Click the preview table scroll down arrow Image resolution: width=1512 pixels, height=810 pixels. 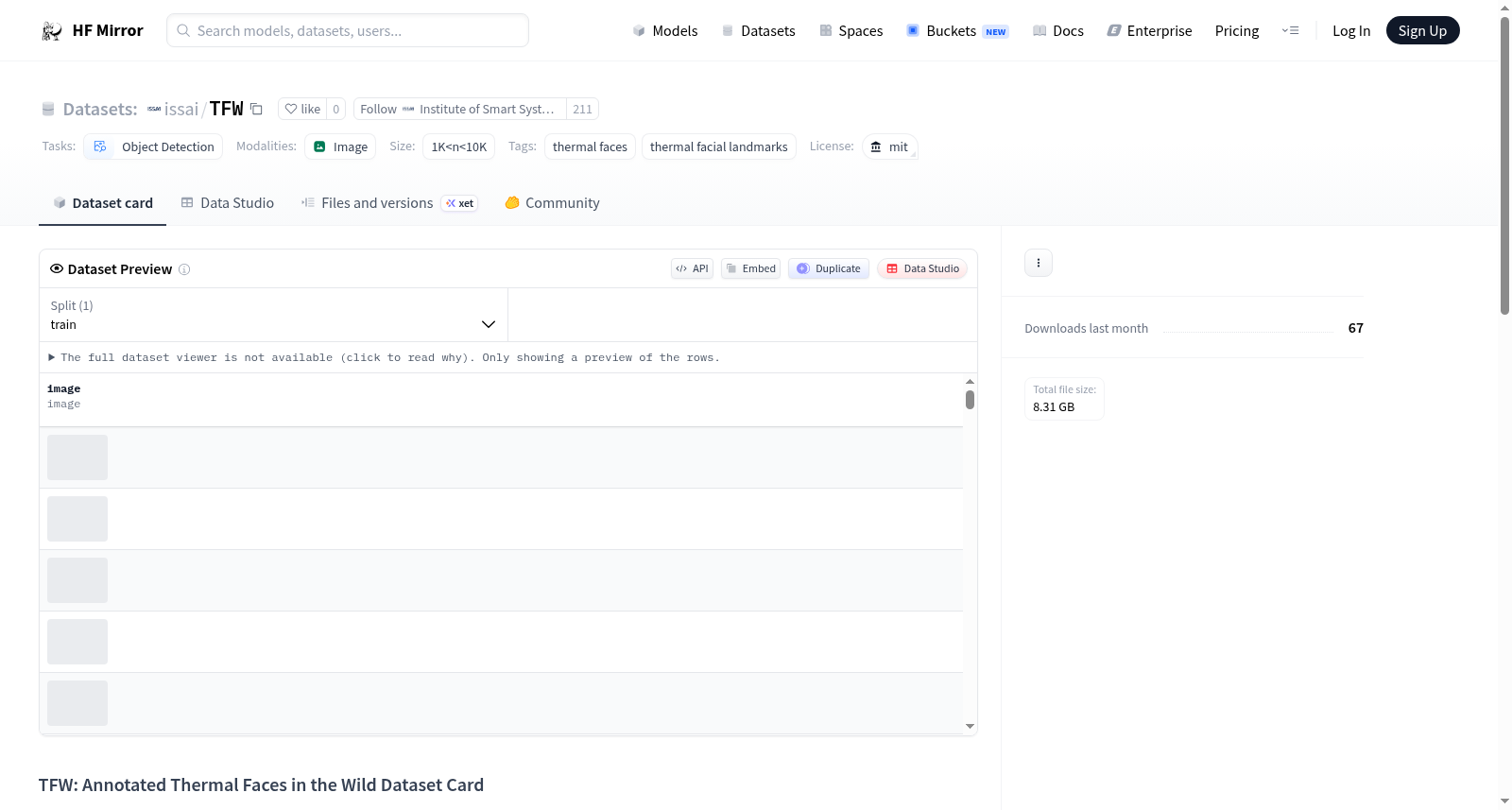(x=970, y=727)
